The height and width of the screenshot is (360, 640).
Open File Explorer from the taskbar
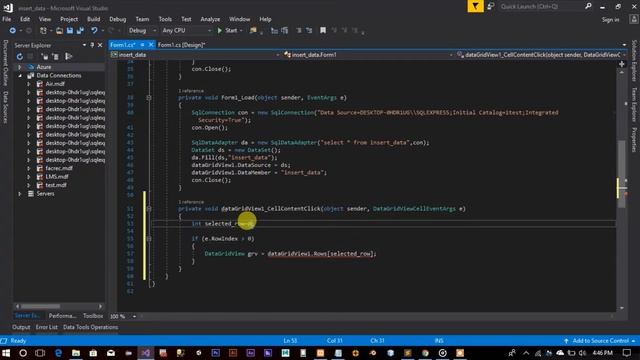coord(76,353)
